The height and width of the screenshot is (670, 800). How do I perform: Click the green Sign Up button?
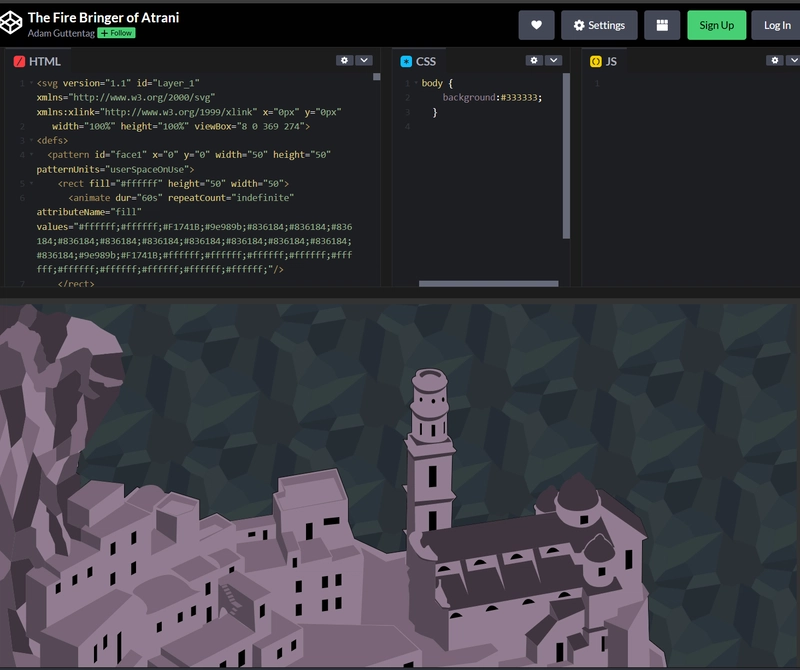(x=716, y=25)
